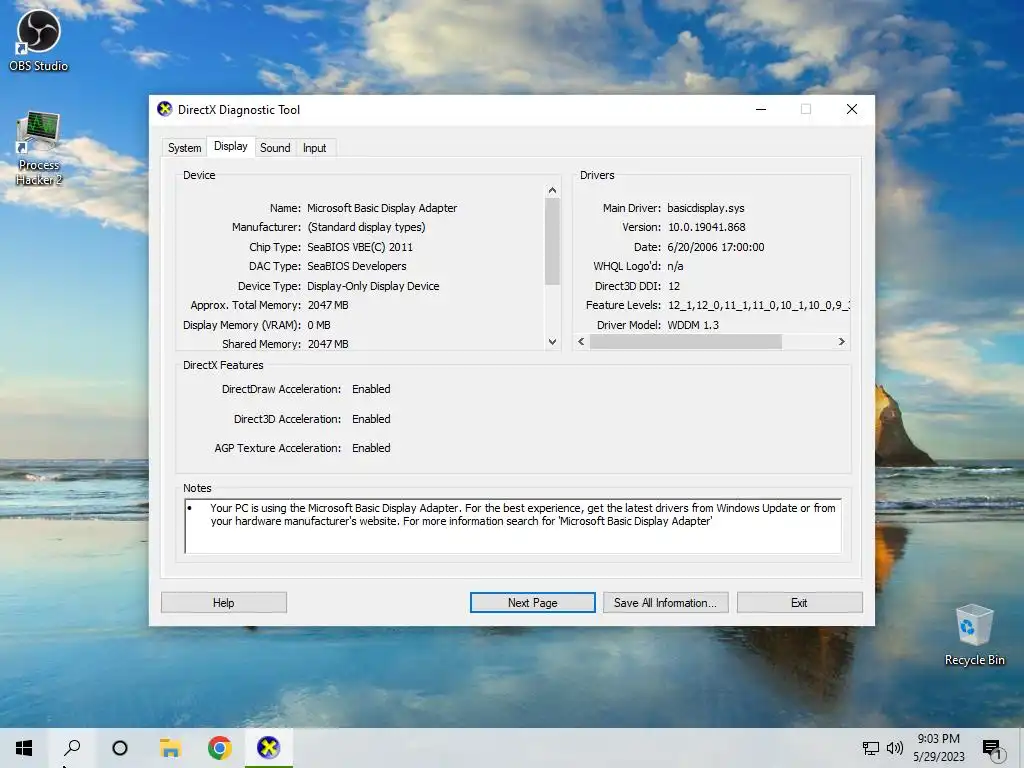The image size is (1024, 768).
Task: Click 'WDDM 1.3' driver model value
Action: 692,325
